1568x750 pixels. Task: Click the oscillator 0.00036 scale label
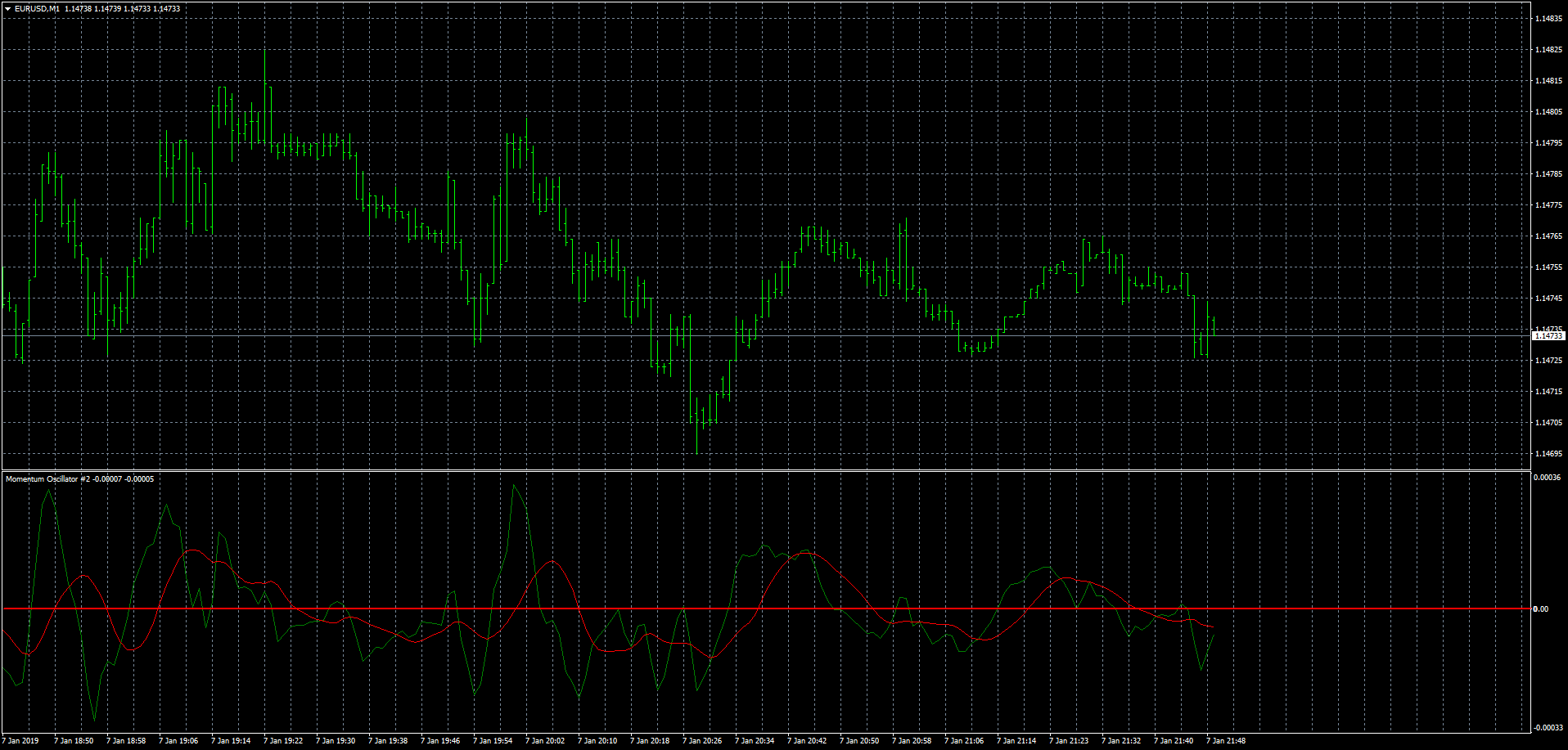pyautogui.click(x=1548, y=478)
